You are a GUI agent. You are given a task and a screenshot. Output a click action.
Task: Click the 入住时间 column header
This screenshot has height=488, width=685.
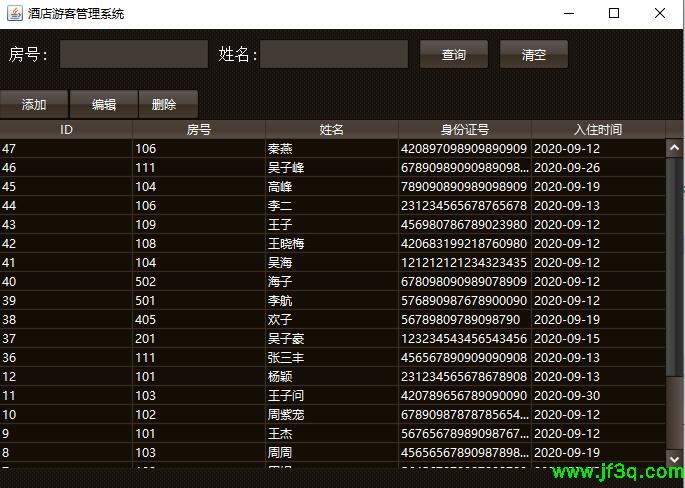pyautogui.click(x=598, y=129)
